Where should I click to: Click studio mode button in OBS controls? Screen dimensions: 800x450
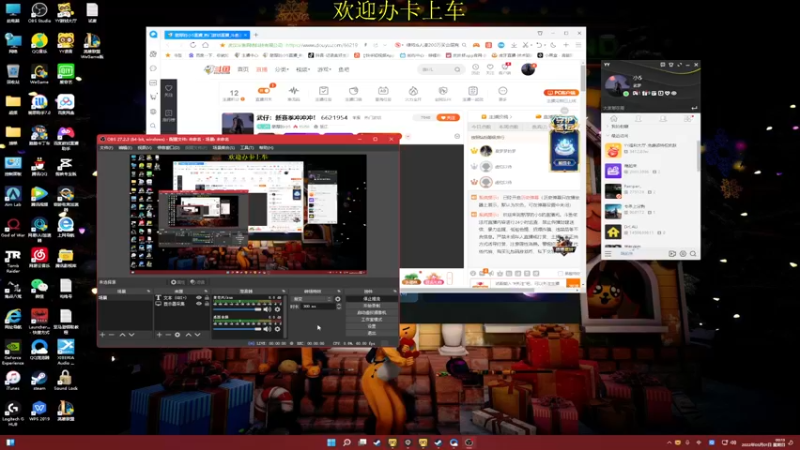(371, 319)
